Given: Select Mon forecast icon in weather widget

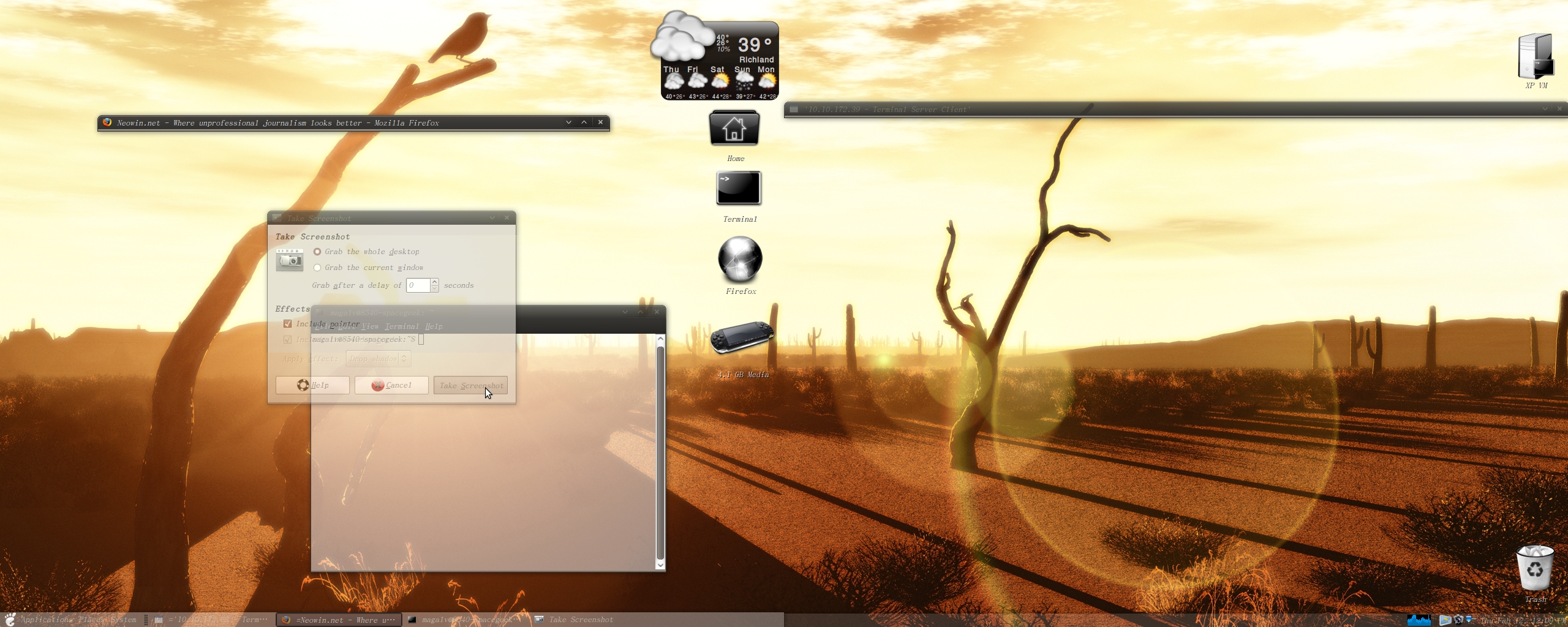Looking at the screenshot, I should [767, 81].
